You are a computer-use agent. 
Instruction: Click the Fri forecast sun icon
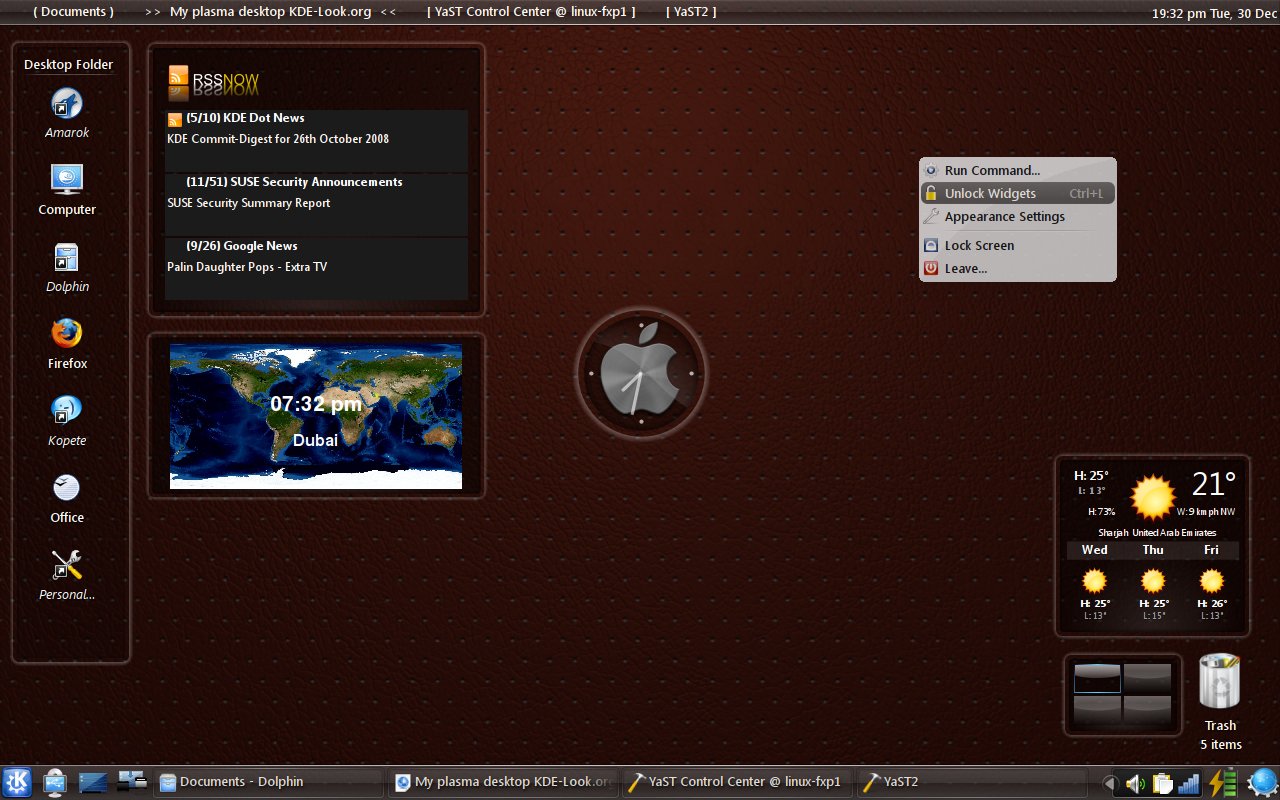(x=1211, y=581)
